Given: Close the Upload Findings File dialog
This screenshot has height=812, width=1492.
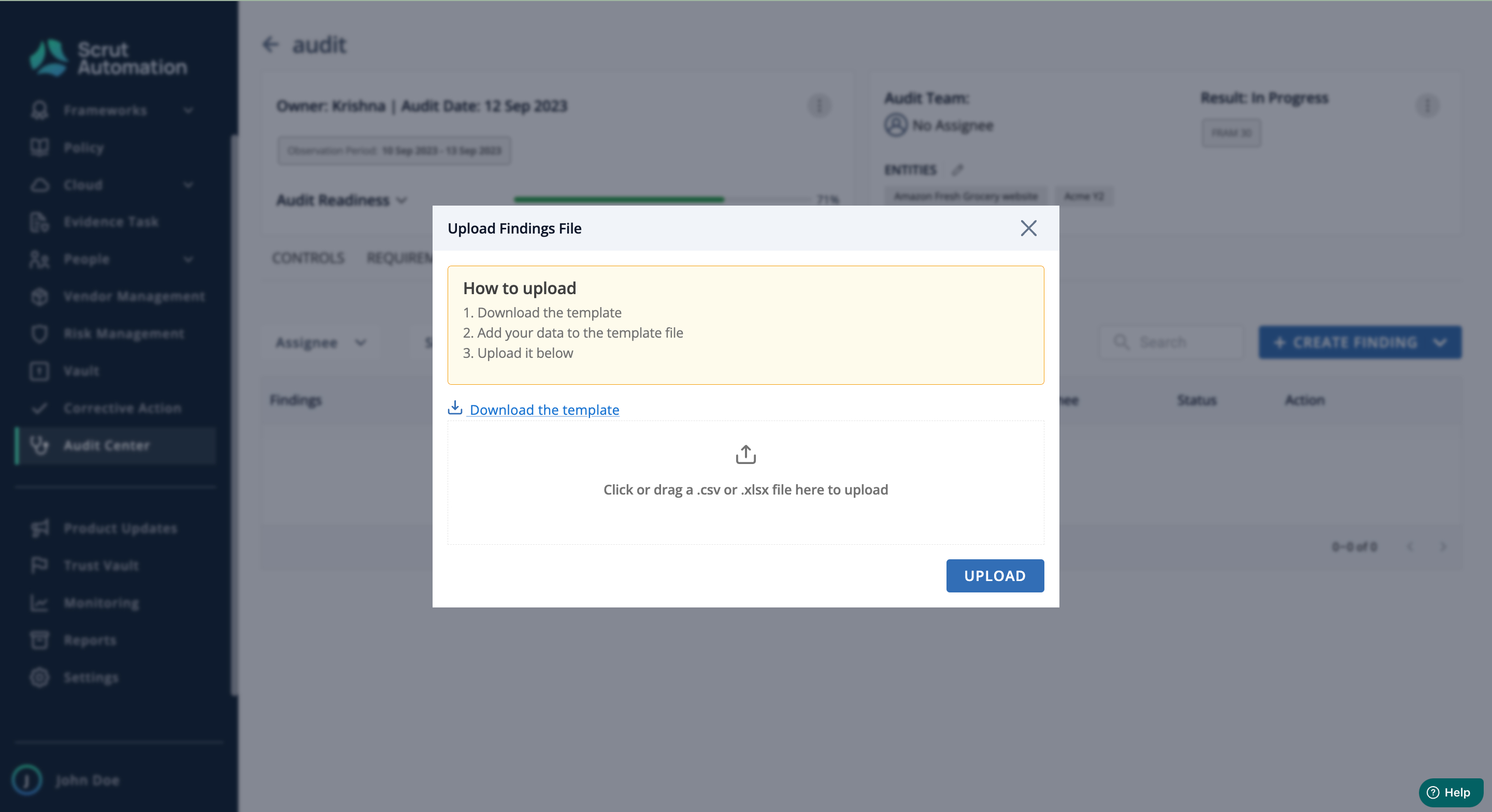Looking at the screenshot, I should pos(1028,228).
